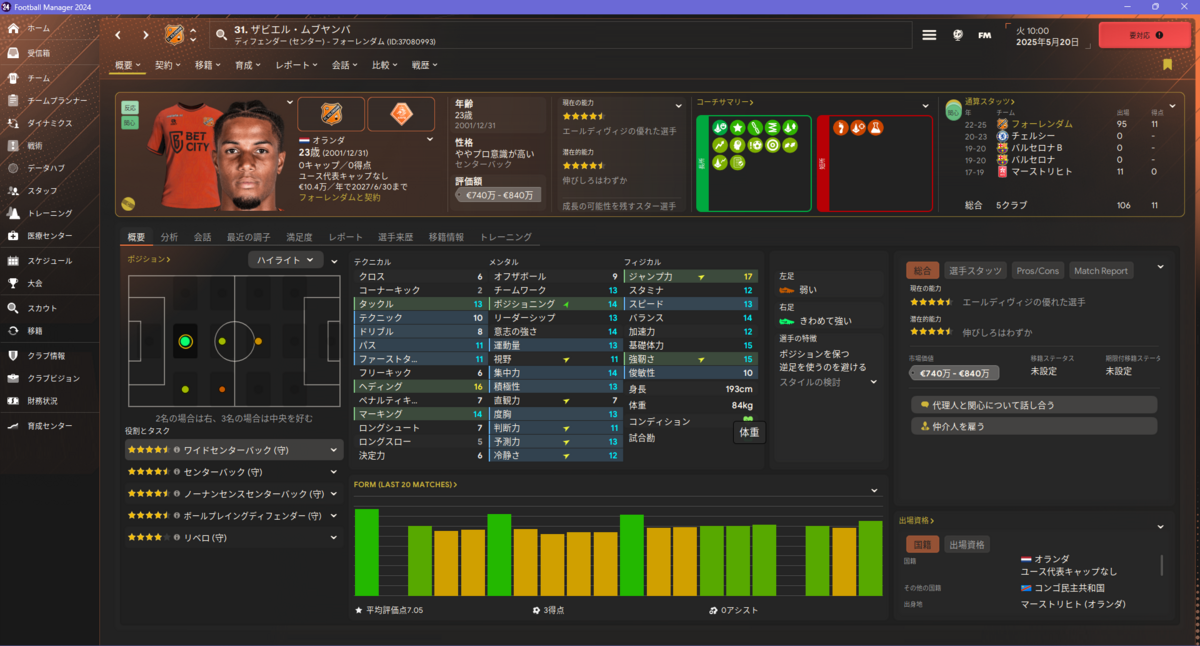
Task: Expand スタイルの検討 chevron
Action: 873,382
